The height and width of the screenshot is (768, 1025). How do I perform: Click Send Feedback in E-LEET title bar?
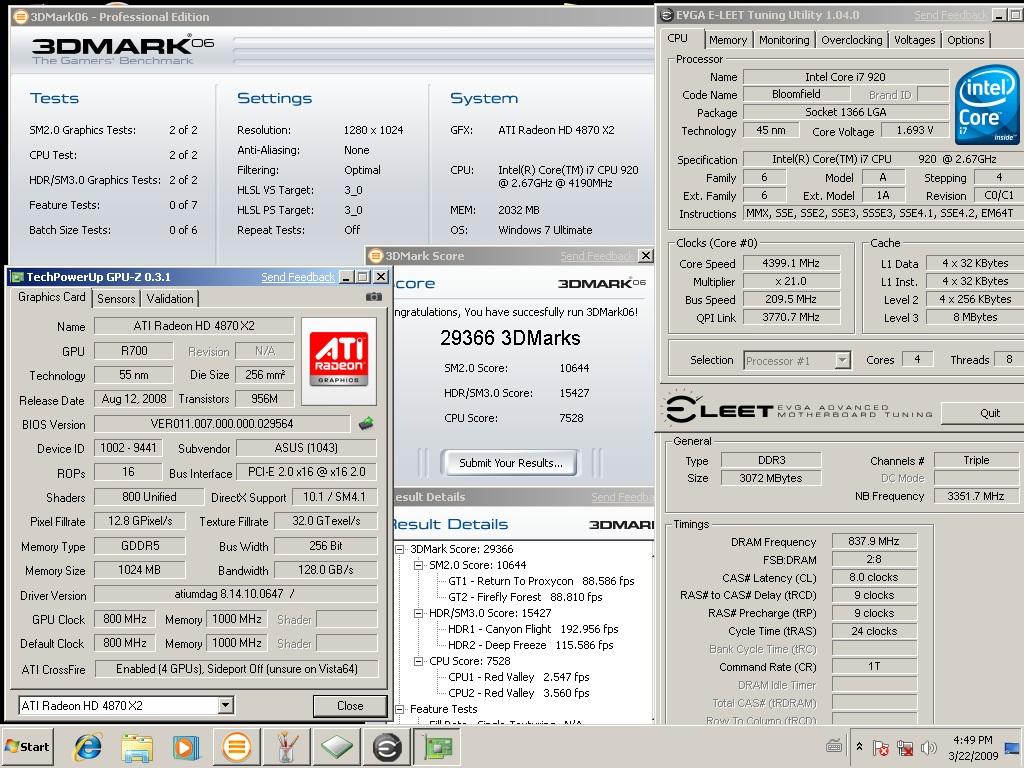click(x=950, y=15)
